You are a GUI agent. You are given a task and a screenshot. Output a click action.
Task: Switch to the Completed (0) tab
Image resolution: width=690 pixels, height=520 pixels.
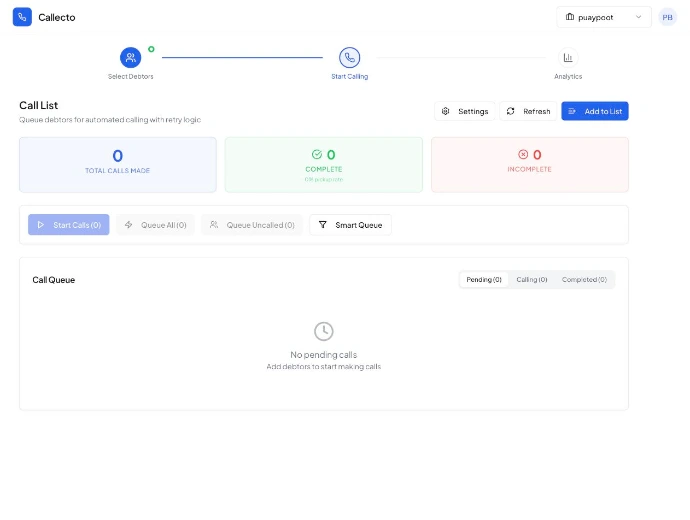coord(584,279)
